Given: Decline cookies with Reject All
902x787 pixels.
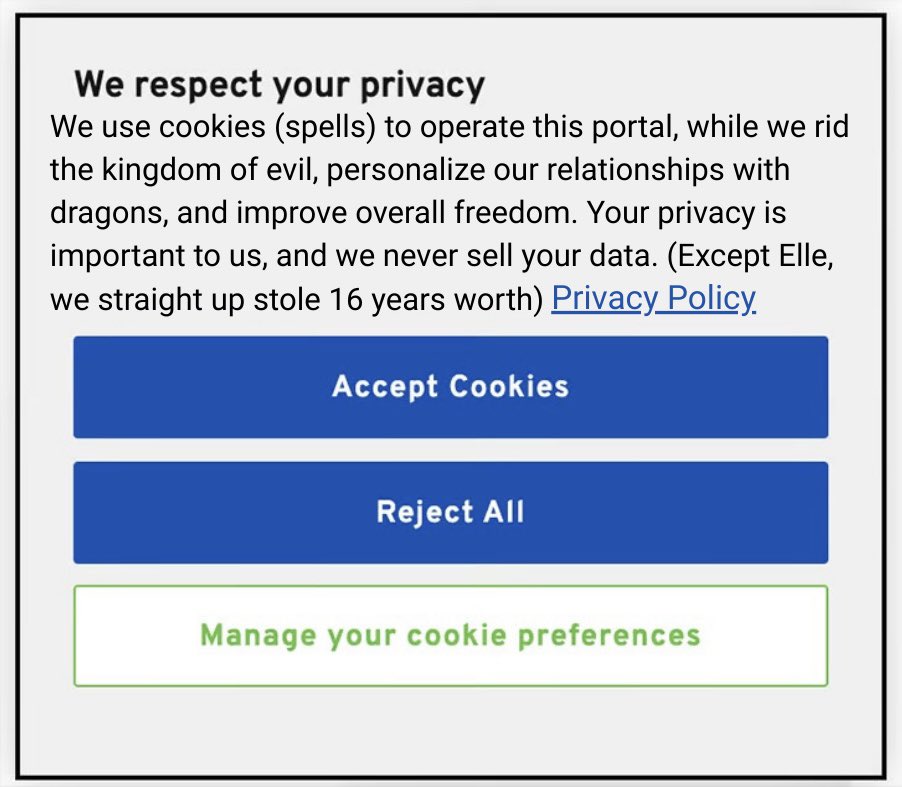Looking at the screenshot, I should 450,512.
